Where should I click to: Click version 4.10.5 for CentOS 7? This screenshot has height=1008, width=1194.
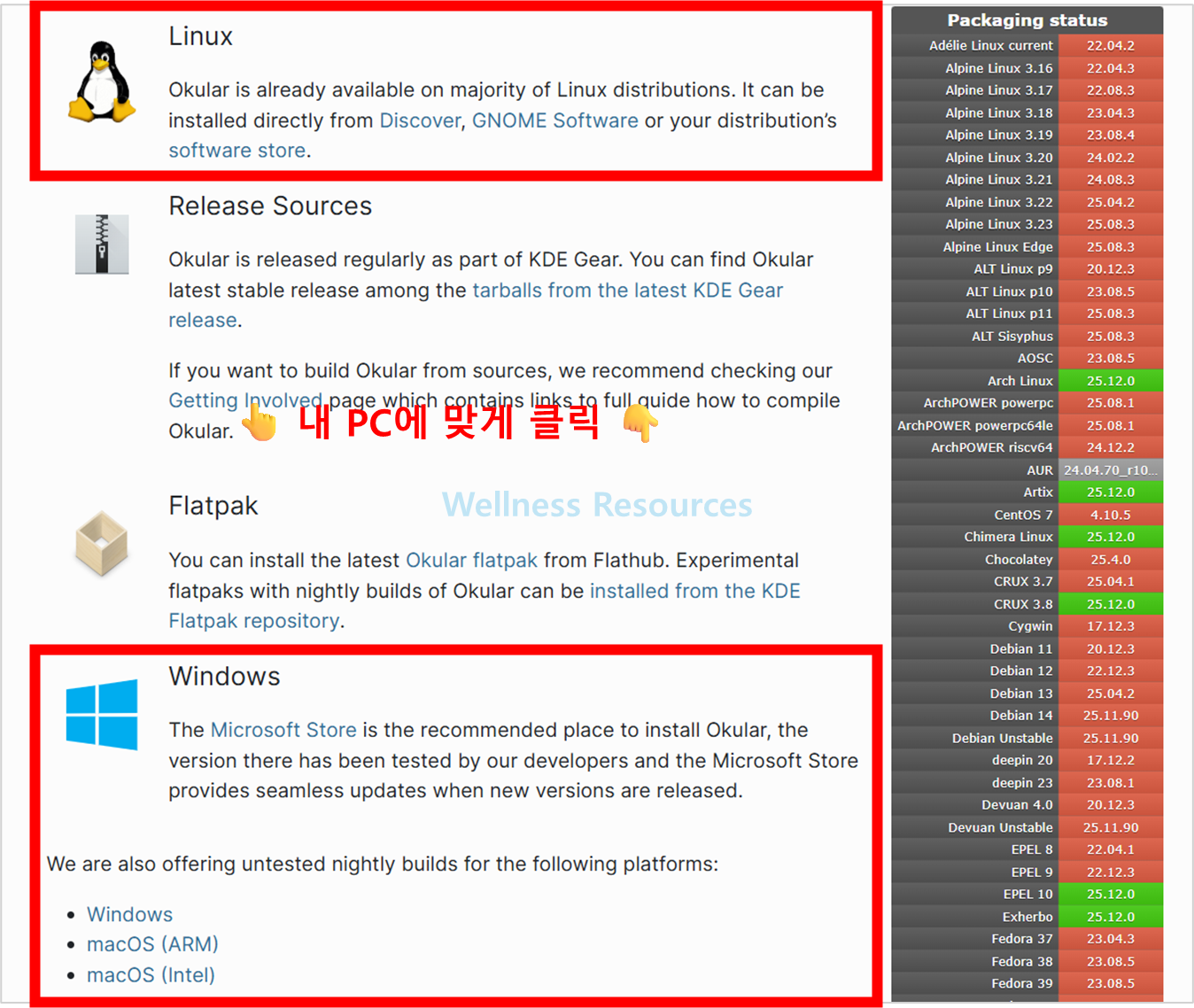[1111, 515]
